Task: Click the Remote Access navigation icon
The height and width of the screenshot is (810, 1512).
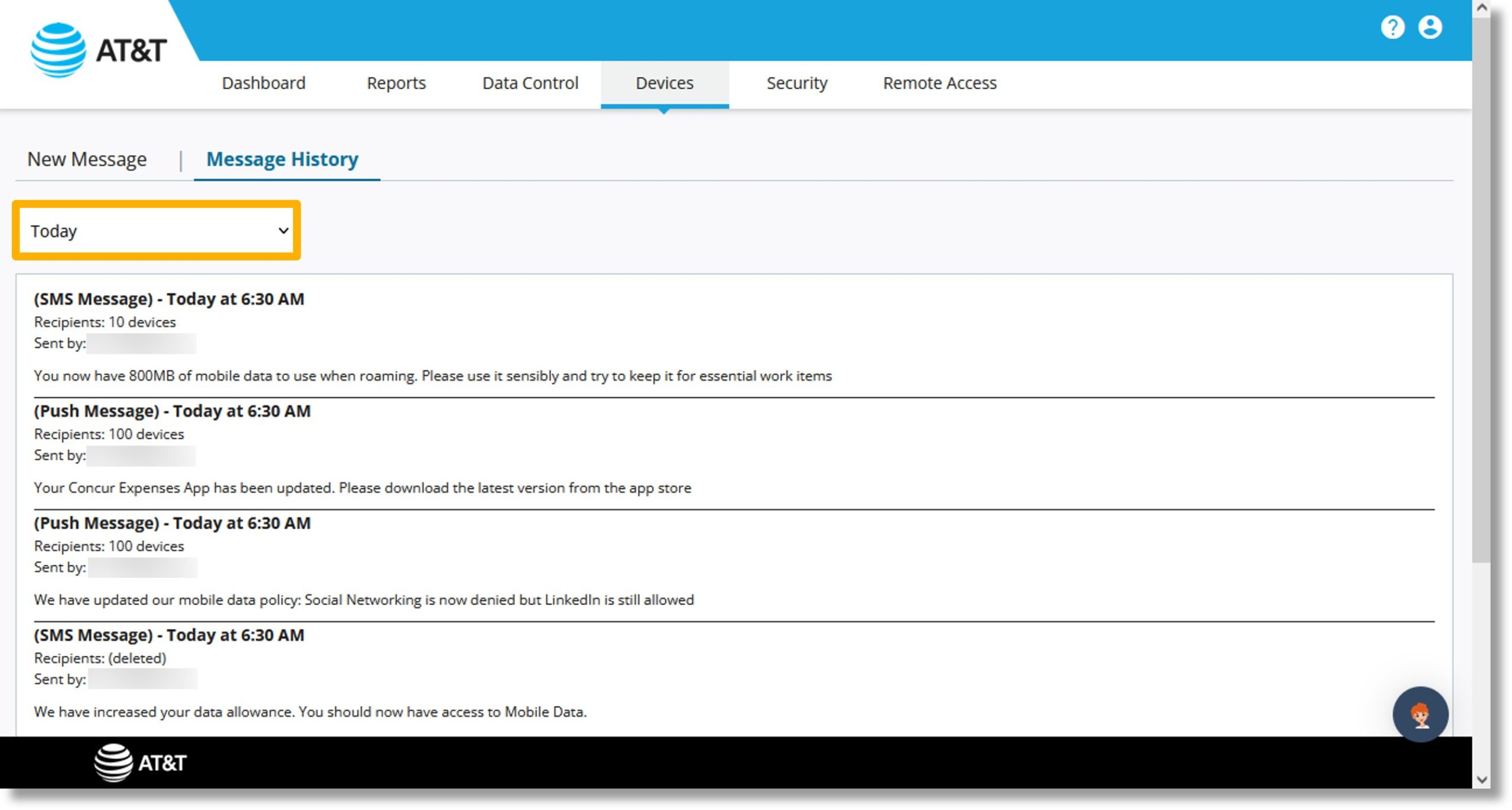Action: (x=937, y=83)
